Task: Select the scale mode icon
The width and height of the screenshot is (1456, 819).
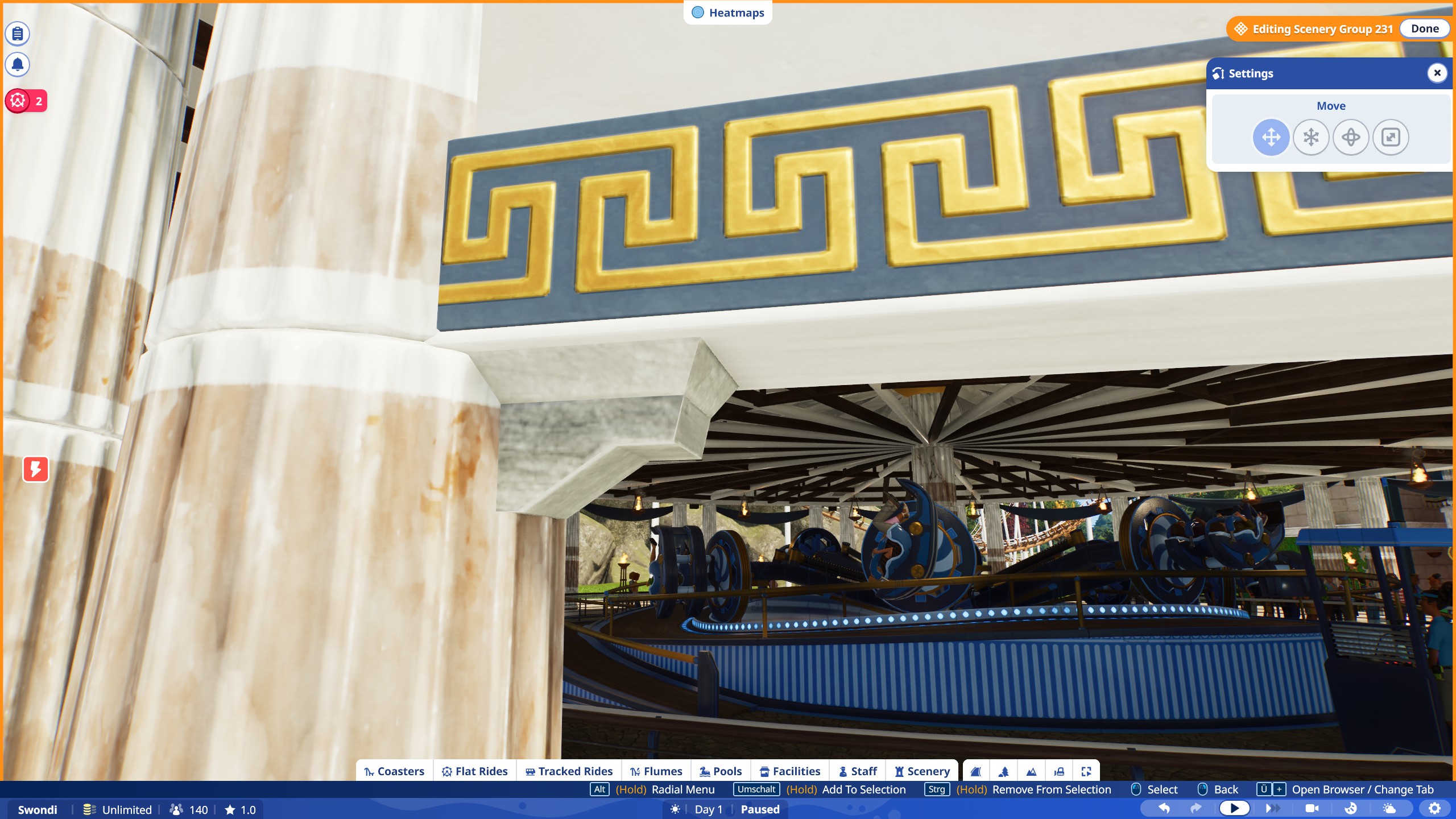Action: tap(1391, 137)
